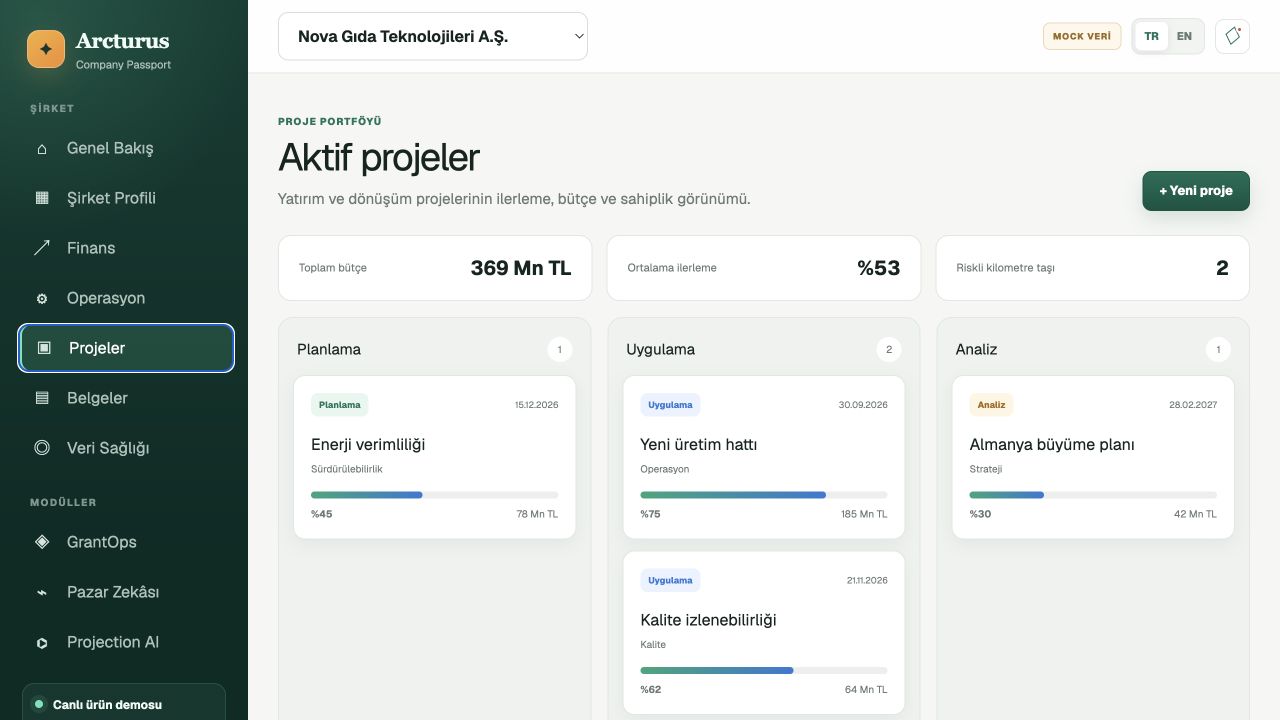Select the Şirket Profili grid icon
Image resolution: width=1280 pixels, height=720 pixels.
click(42, 198)
